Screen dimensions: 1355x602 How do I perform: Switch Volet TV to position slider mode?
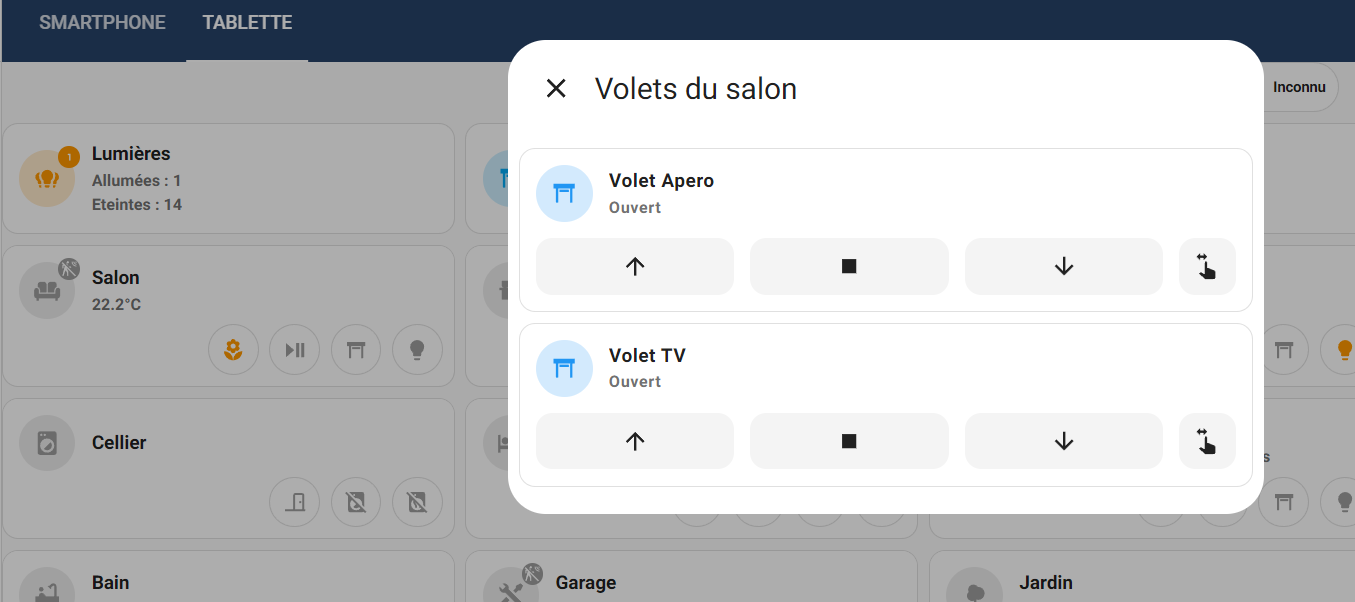[x=1207, y=441]
